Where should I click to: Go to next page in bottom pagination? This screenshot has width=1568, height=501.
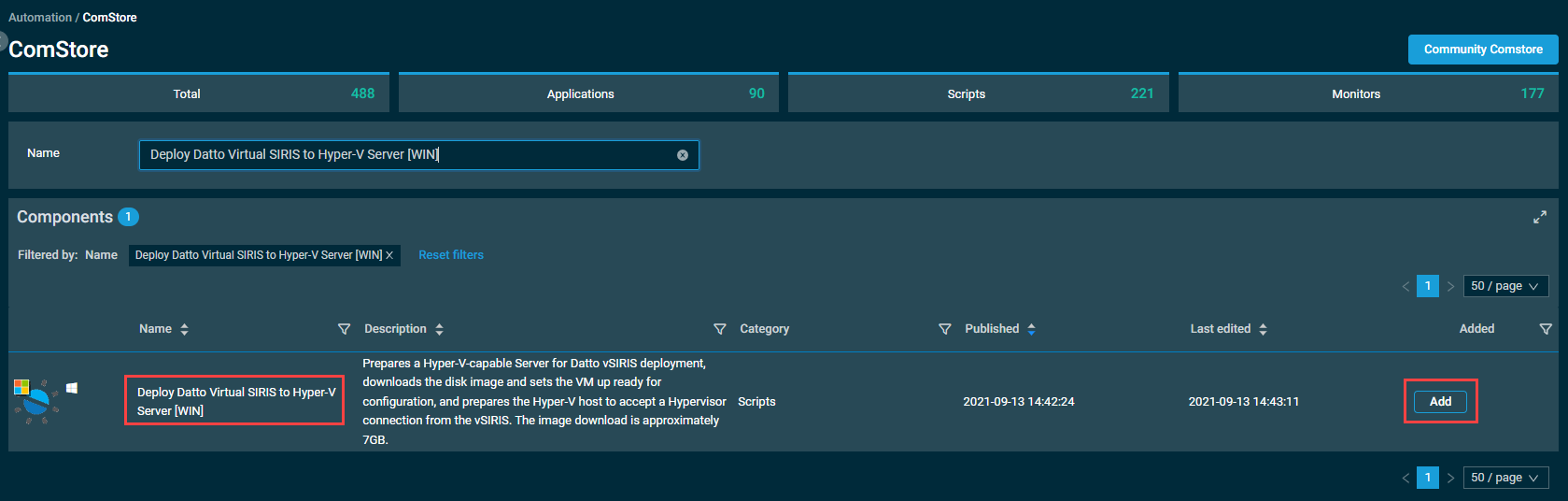click(1450, 478)
